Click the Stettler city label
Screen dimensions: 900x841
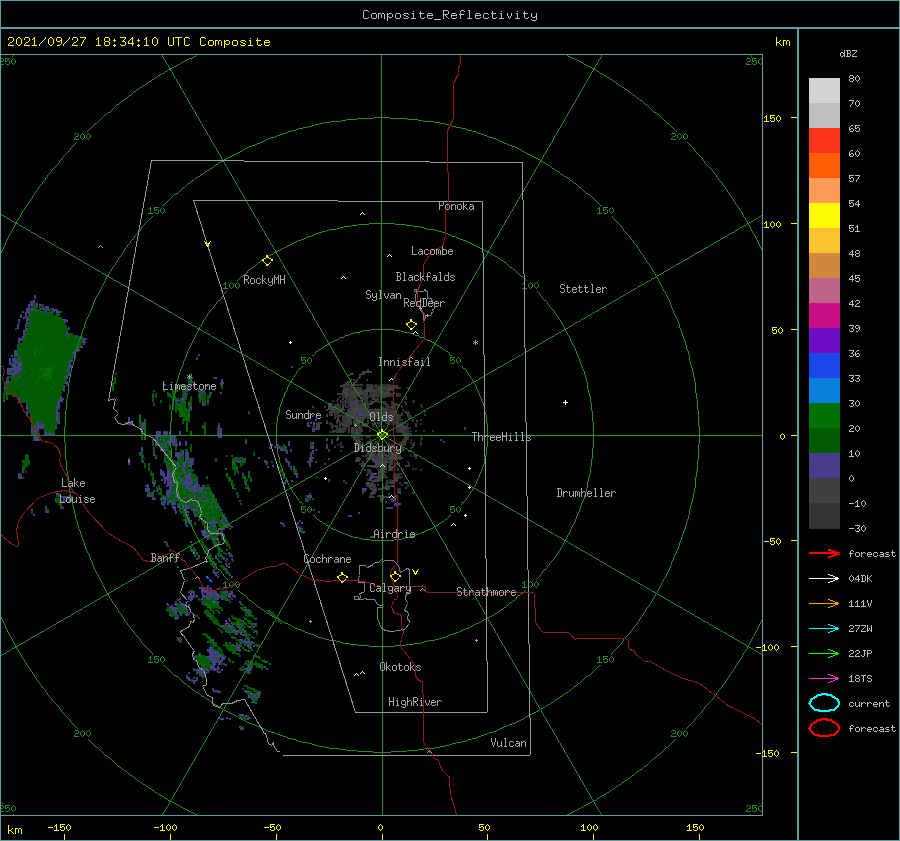[x=583, y=289]
